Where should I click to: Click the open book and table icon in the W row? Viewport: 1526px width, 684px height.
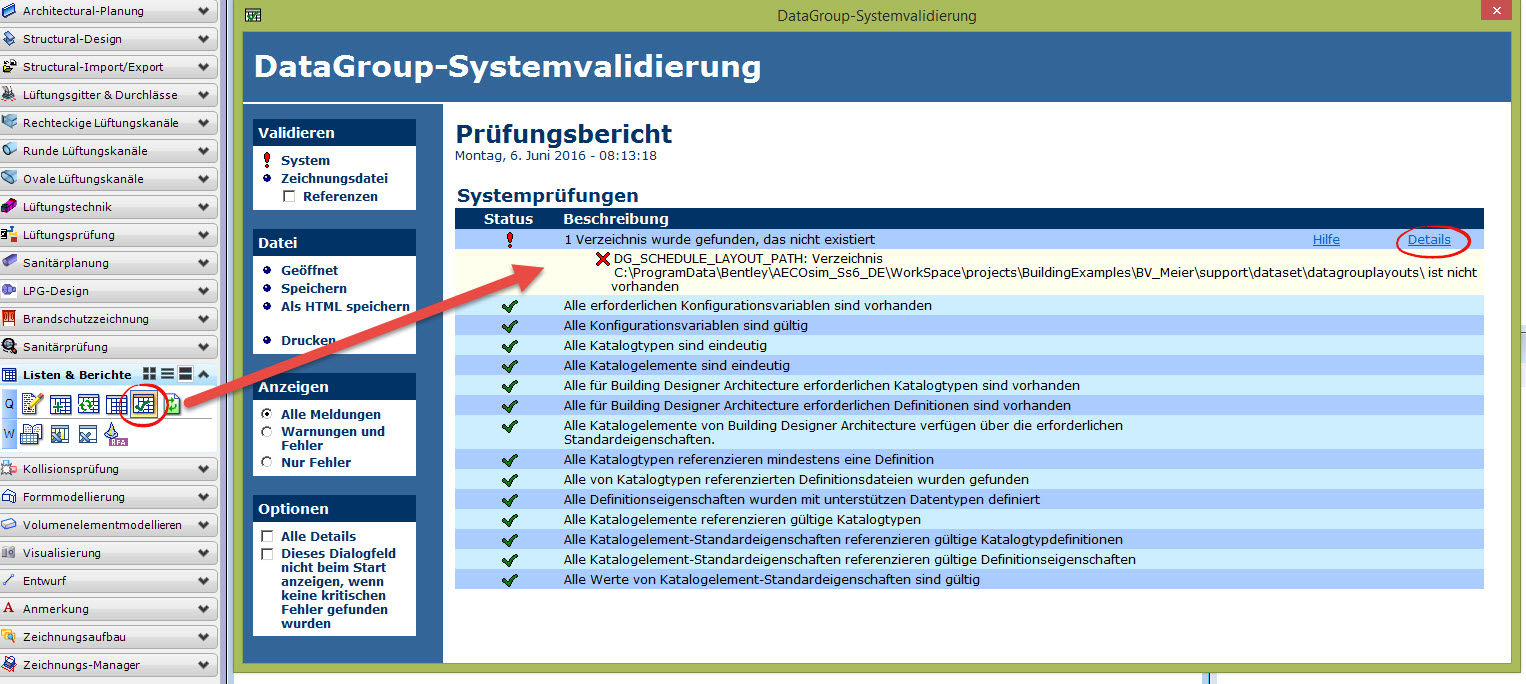(x=32, y=433)
